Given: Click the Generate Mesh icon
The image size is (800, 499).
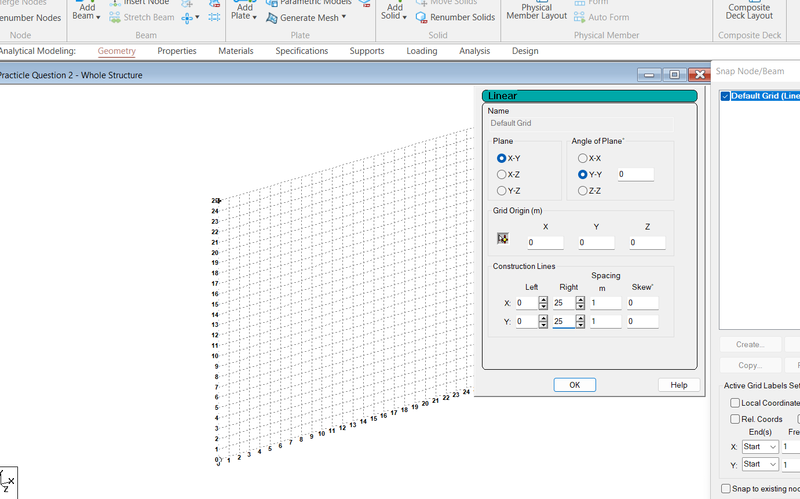Looking at the screenshot, I should click(271, 18).
